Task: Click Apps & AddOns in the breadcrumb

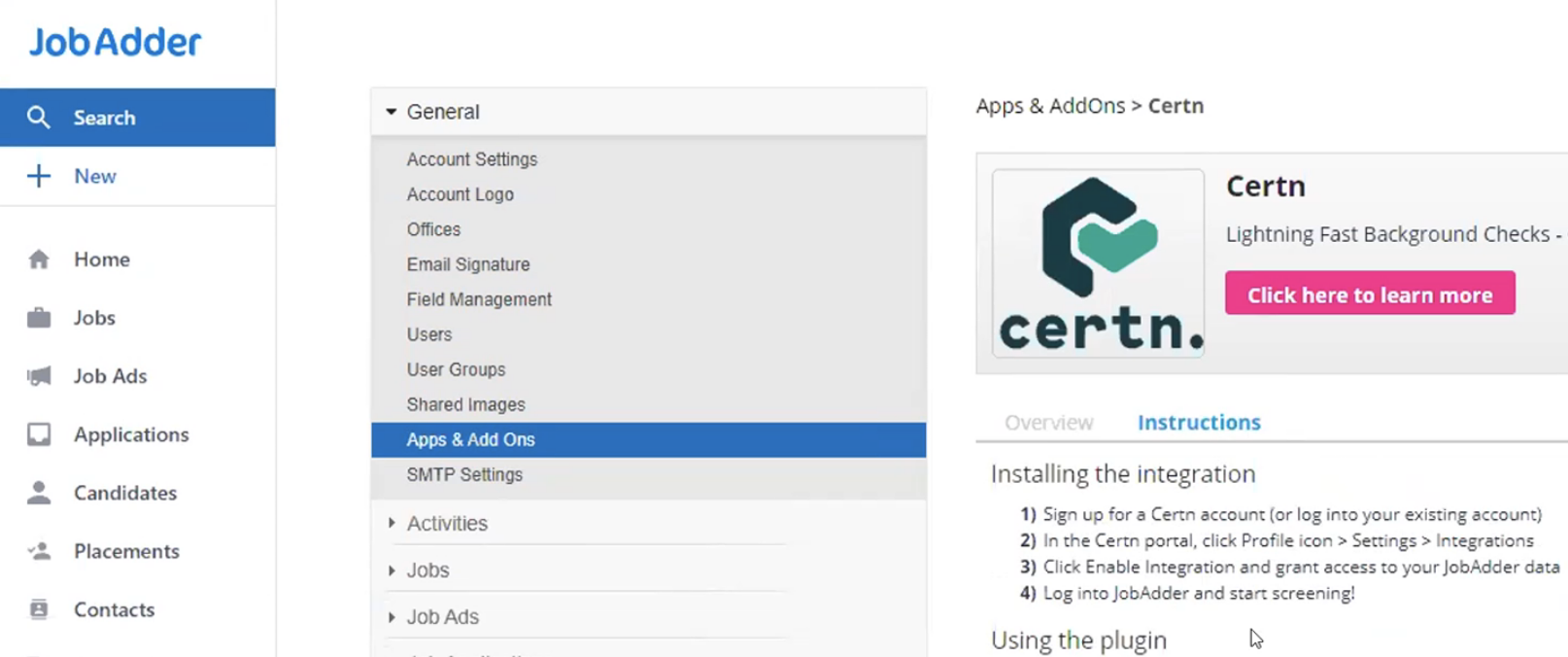Action: pyautogui.click(x=1050, y=106)
